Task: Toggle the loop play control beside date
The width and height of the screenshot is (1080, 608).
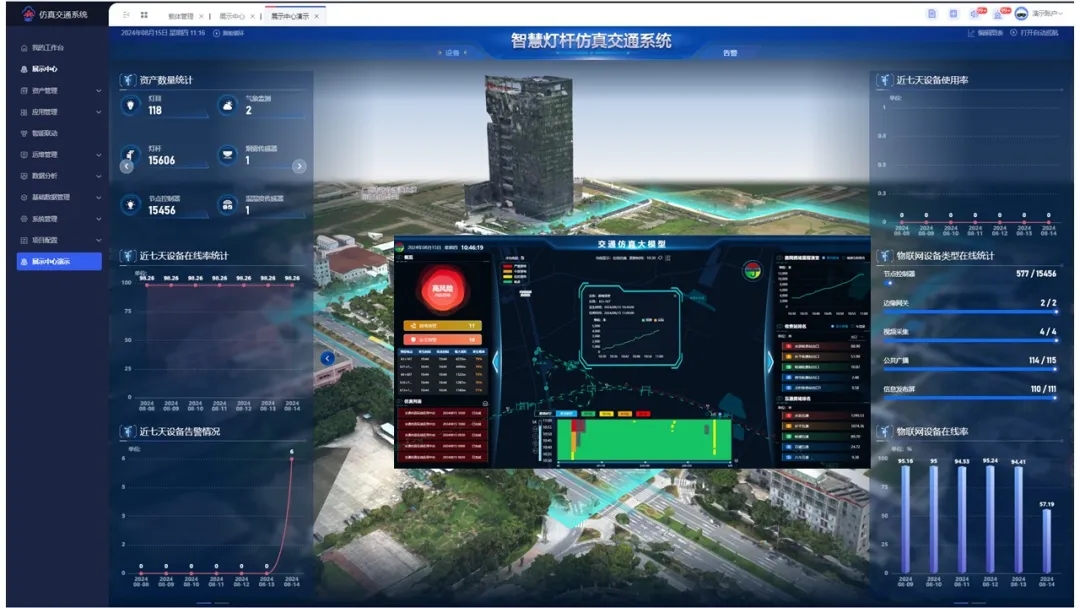Action: (230, 33)
